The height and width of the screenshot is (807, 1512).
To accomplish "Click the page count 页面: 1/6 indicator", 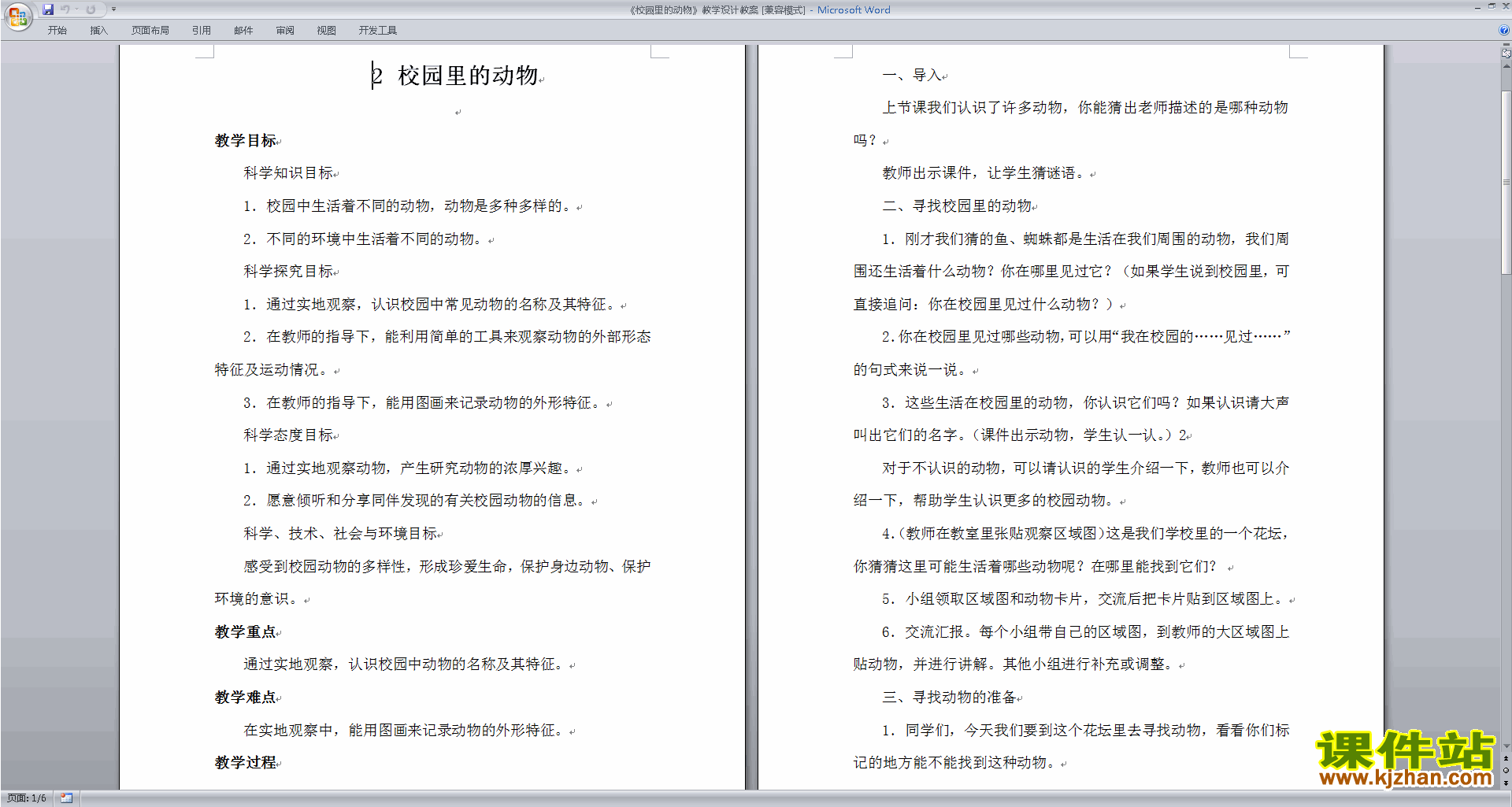I will coord(27,798).
